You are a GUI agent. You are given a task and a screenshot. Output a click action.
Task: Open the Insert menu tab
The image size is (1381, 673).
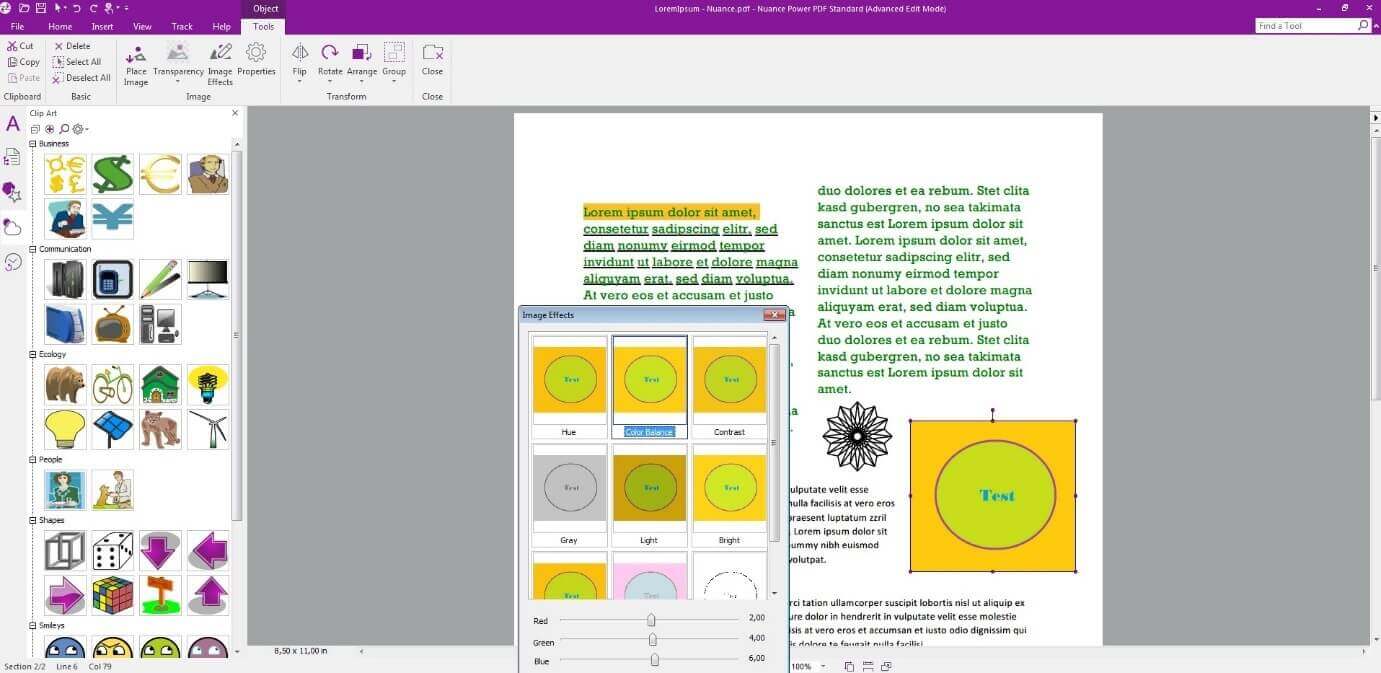(102, 26)
